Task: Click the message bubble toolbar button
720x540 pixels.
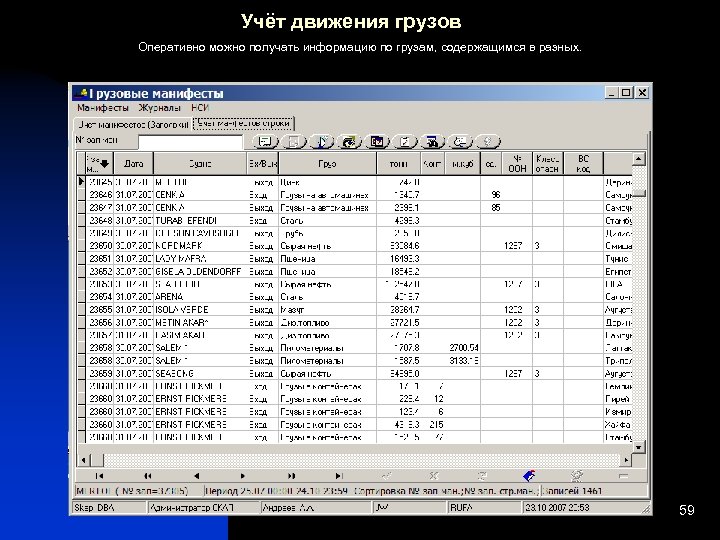Action: pyautogui.click(x=460, y=142)
